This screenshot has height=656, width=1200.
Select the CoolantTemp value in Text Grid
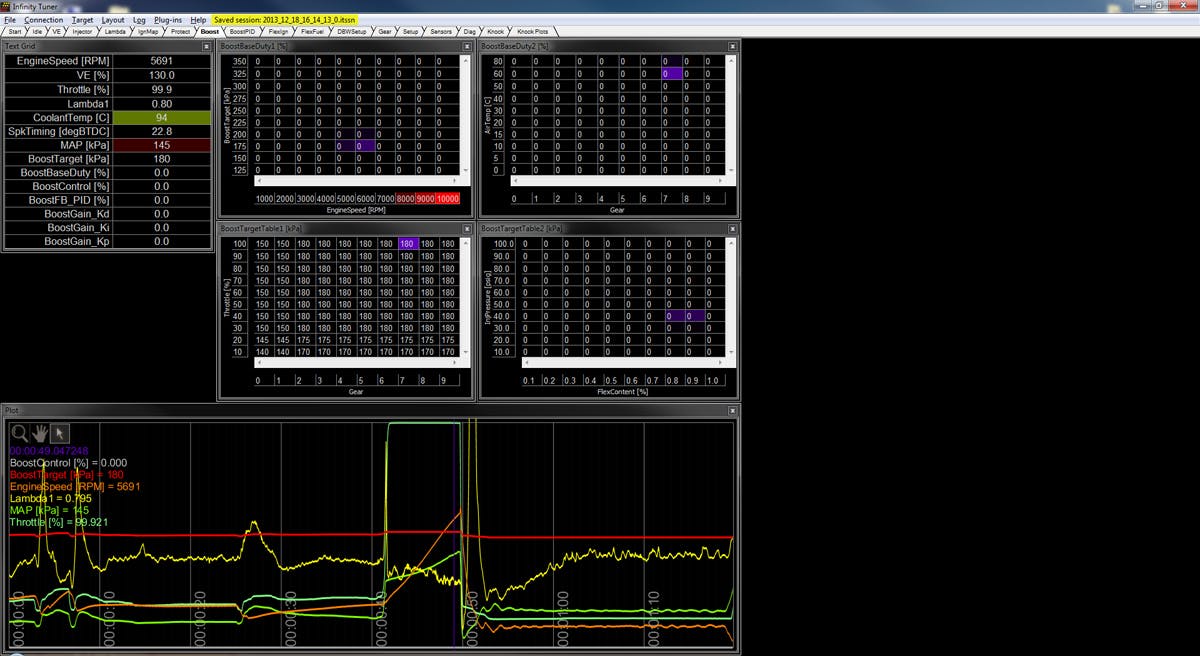pyautogui.click(x=161, y=117)
